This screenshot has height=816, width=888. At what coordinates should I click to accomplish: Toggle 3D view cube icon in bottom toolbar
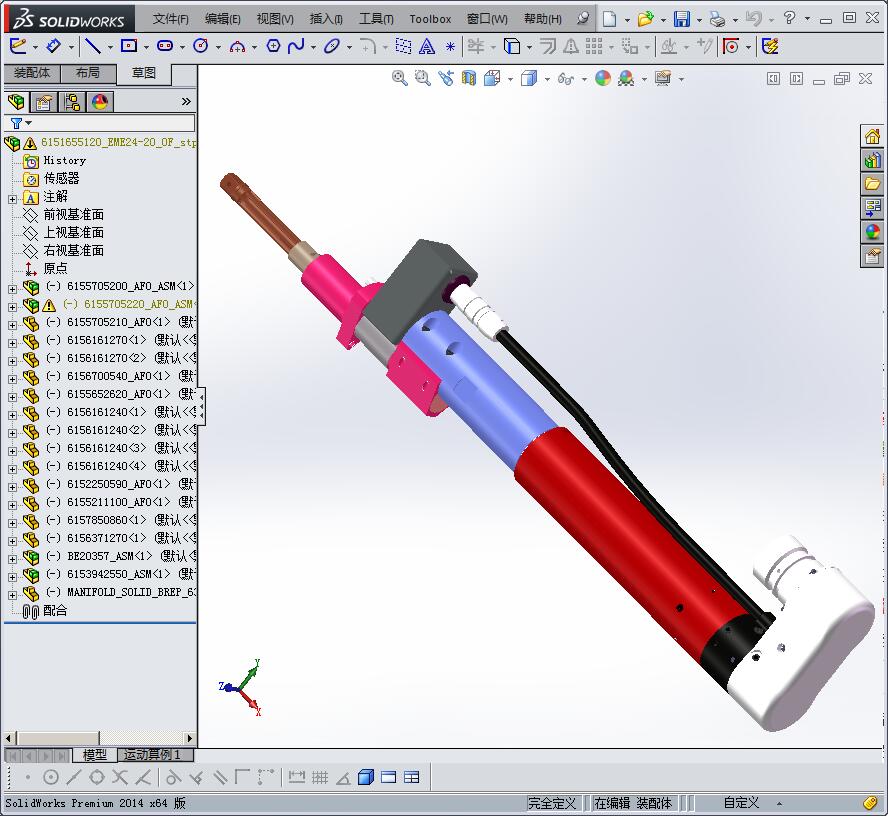(366, 777)
